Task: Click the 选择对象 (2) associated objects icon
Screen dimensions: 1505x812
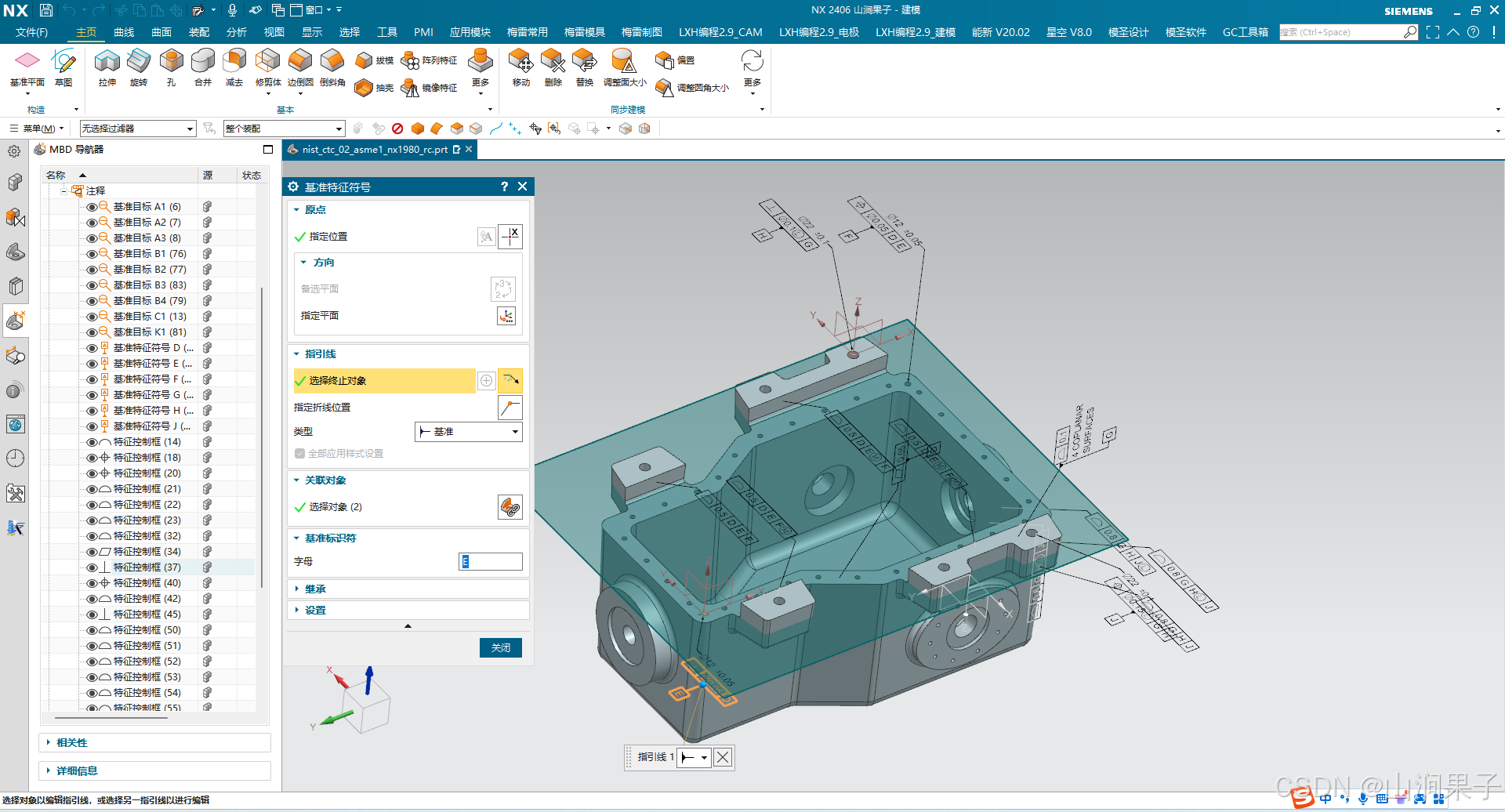Action: [510, 507]
